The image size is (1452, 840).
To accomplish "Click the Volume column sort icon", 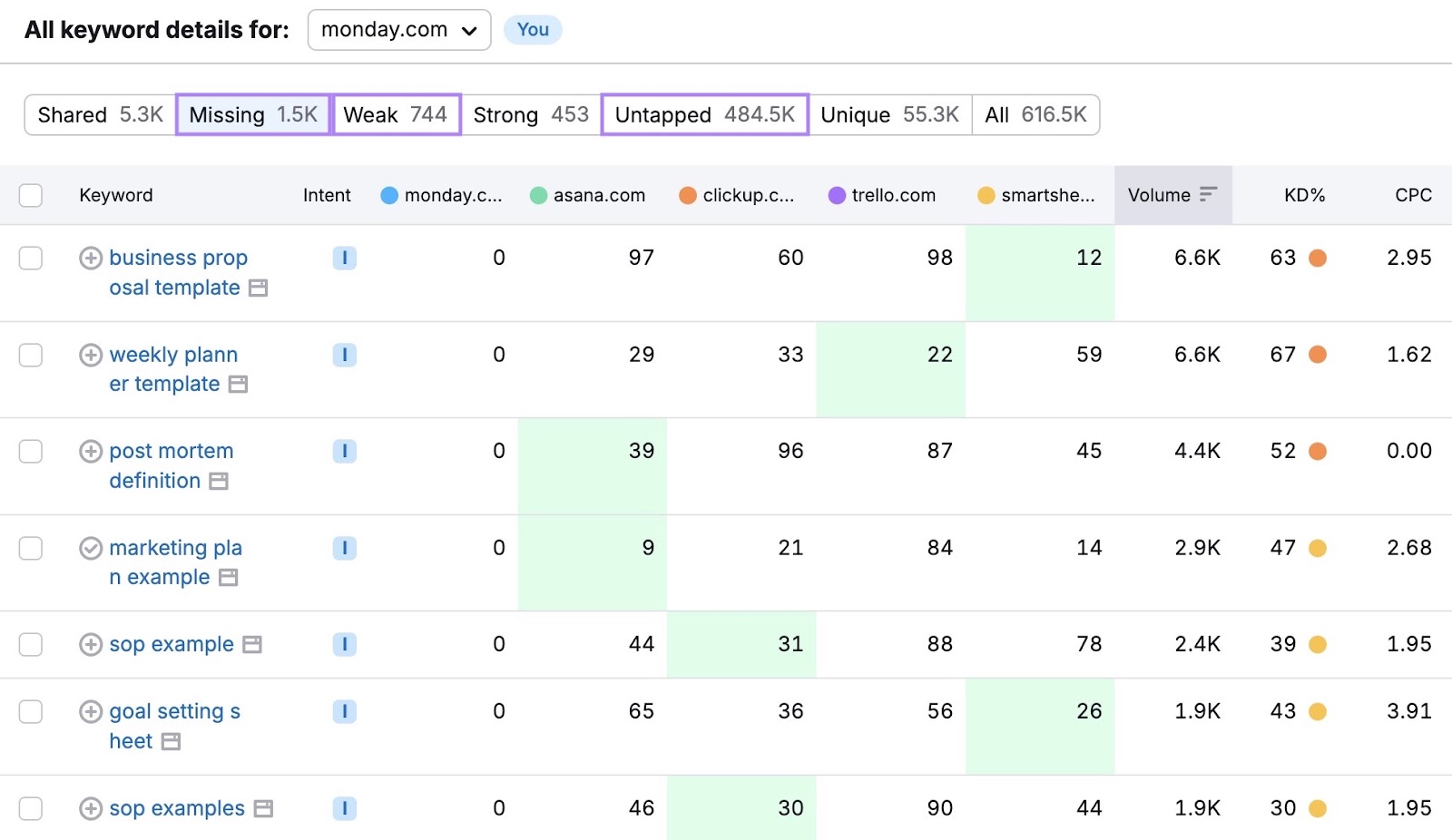I will point(1209,194).
